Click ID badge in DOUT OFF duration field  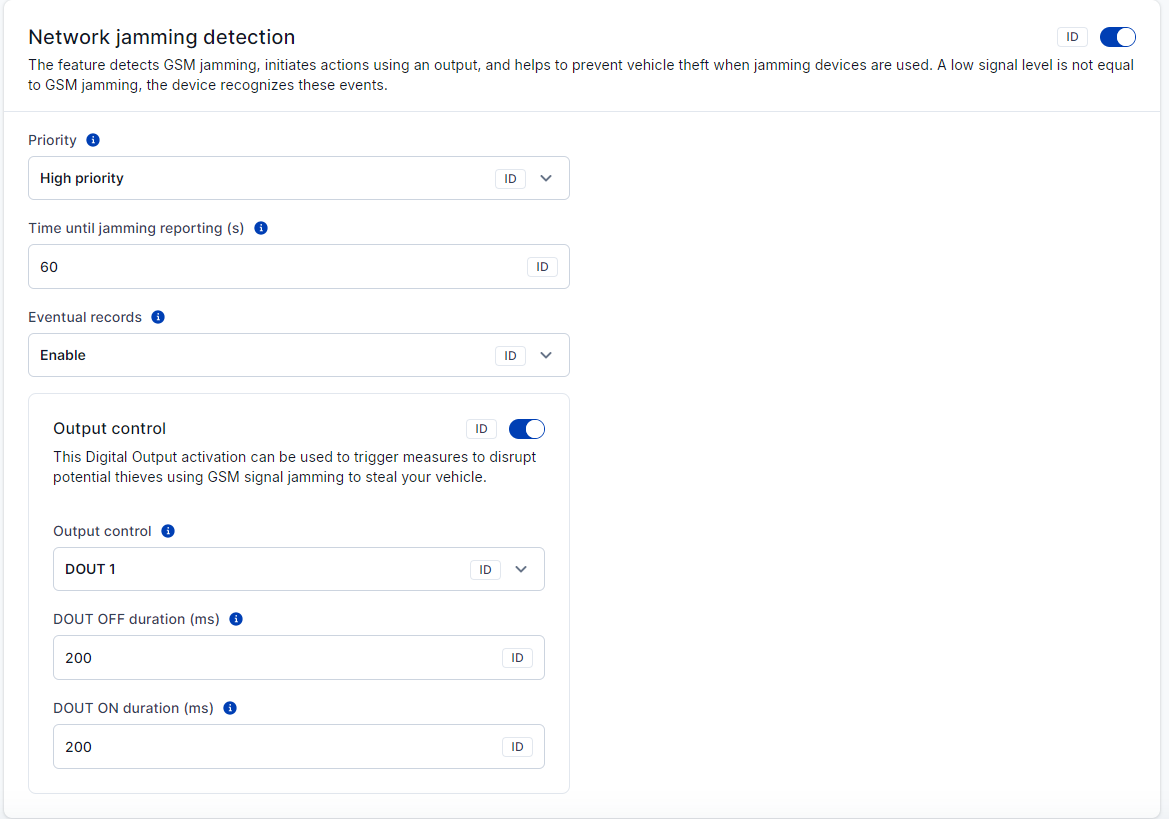(517, 658)
